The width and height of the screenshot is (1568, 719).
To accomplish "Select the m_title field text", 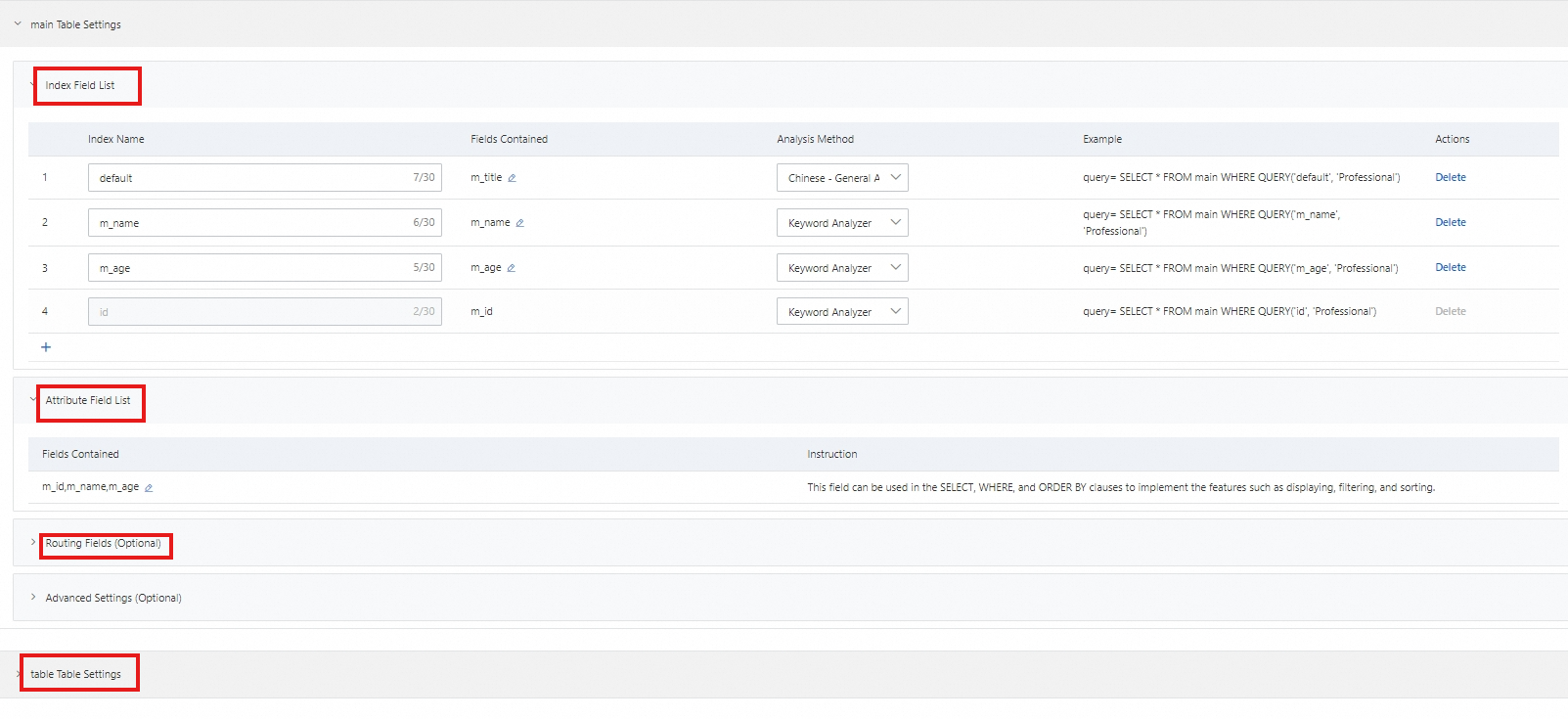I will point(486,177).
